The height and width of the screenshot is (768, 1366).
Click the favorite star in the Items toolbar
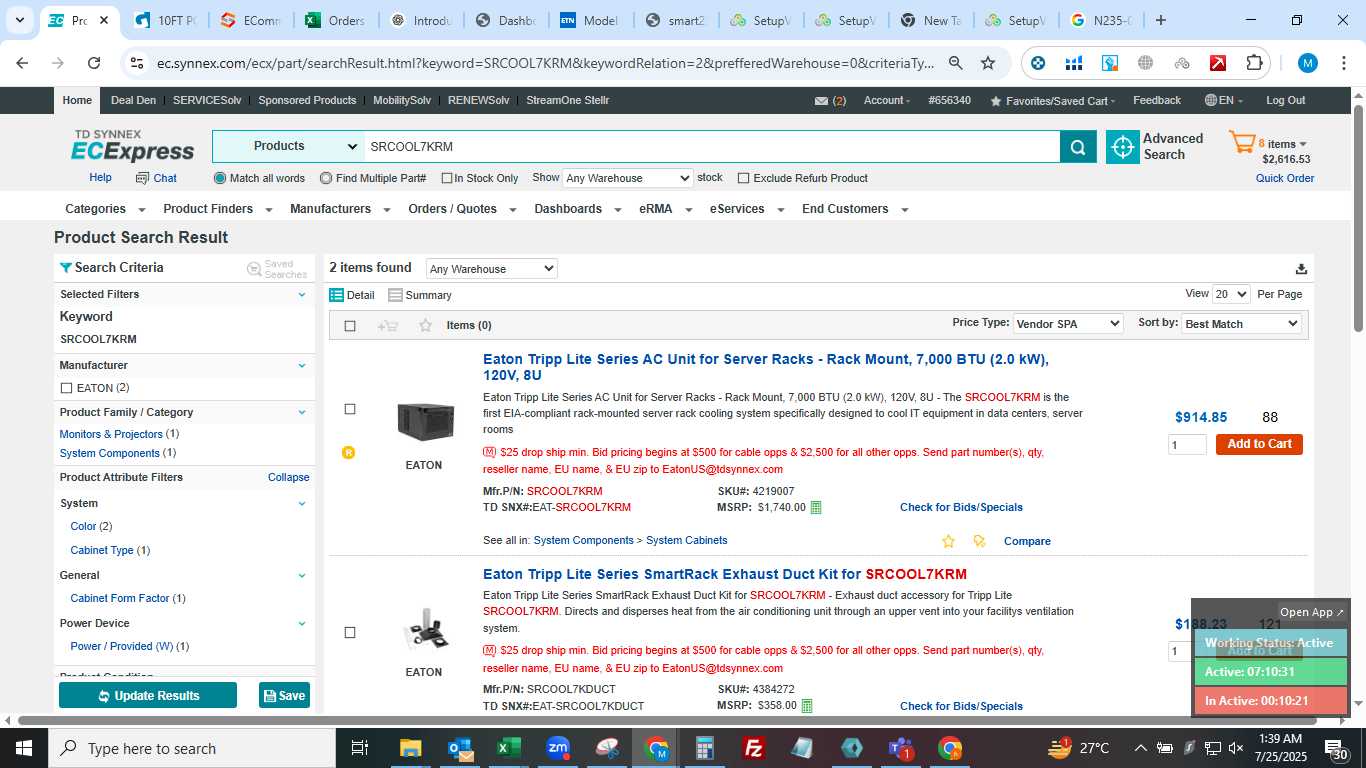pos(425,325)
